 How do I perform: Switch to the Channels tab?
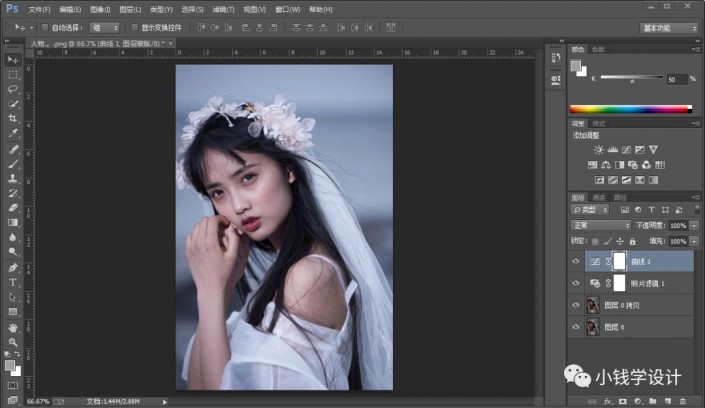coord(599,197)
